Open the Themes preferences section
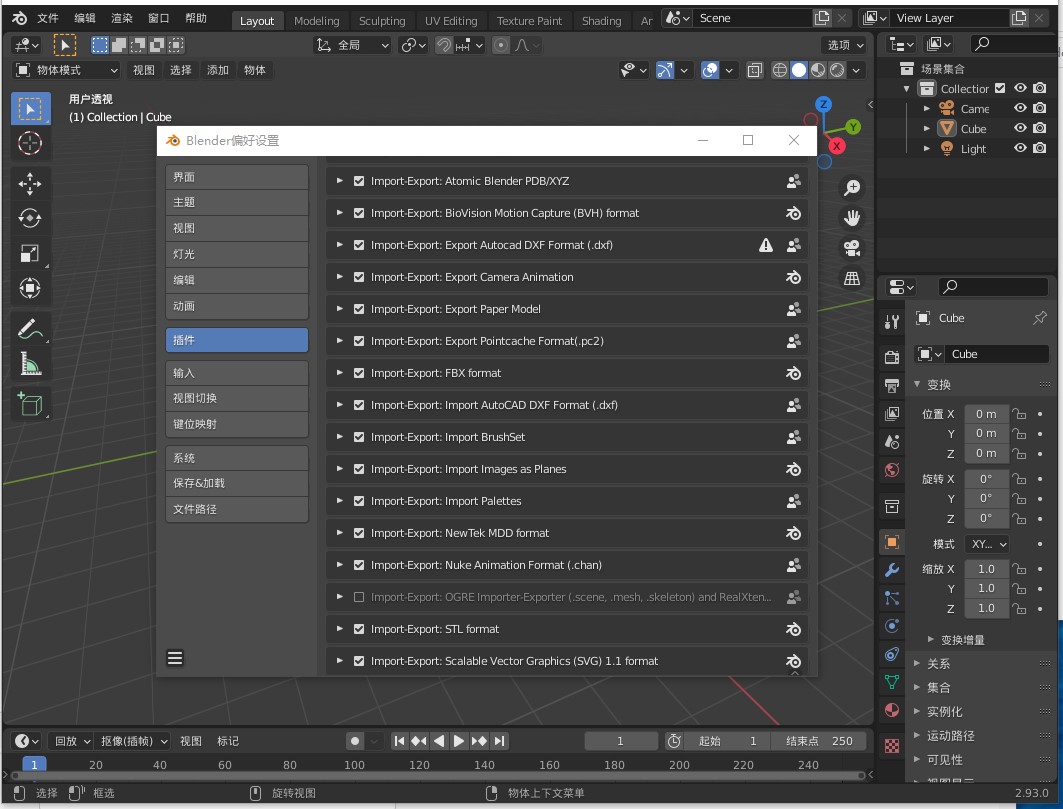The height and width of the screenshot is (809, 1063). (x=237, y=202)
